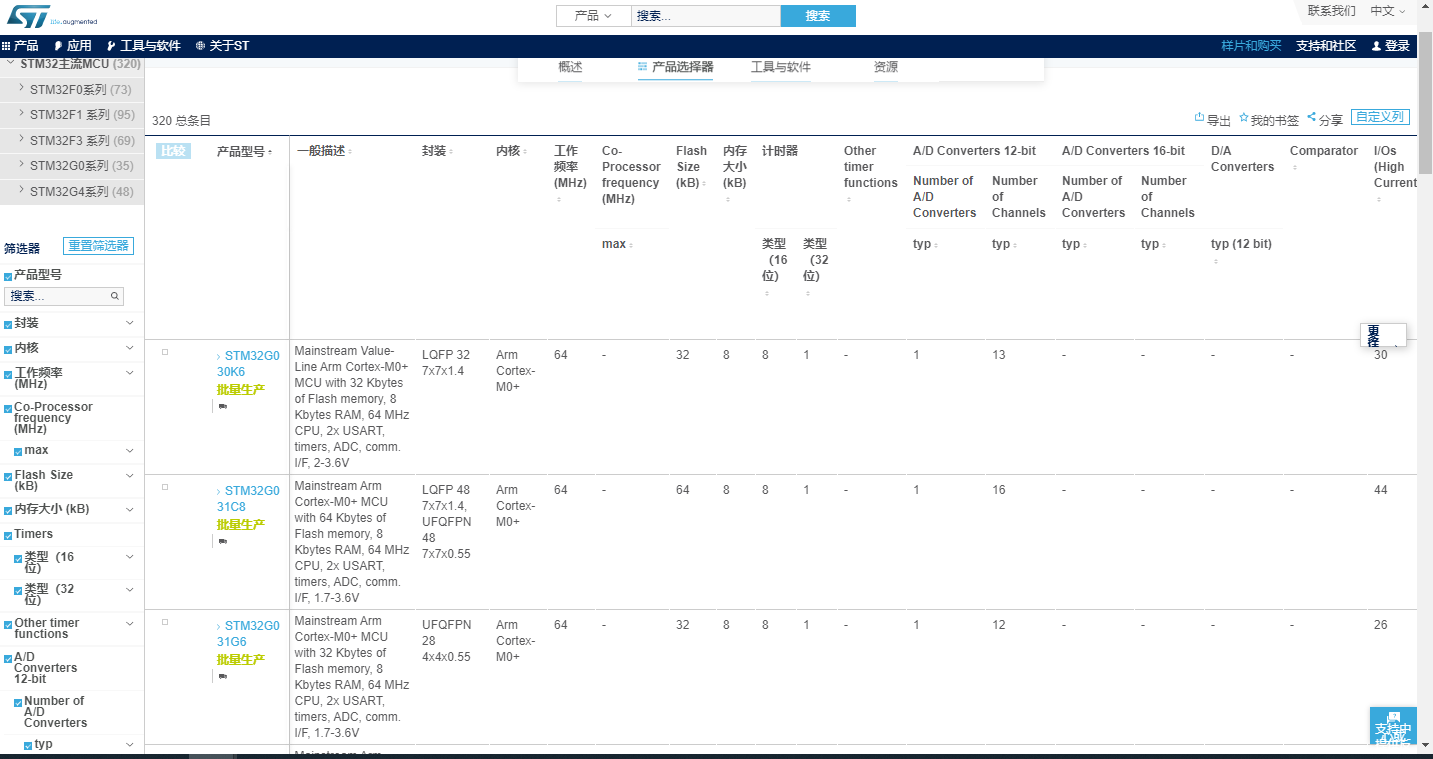Expand the STM32F0系列 tree node
Screen dimensions: 1433x759
click(x=22, y=89)
